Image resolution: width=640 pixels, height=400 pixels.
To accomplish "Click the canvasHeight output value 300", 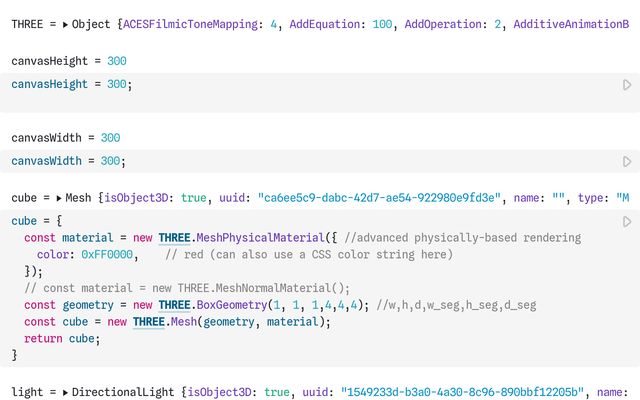I will coord(117,61).
